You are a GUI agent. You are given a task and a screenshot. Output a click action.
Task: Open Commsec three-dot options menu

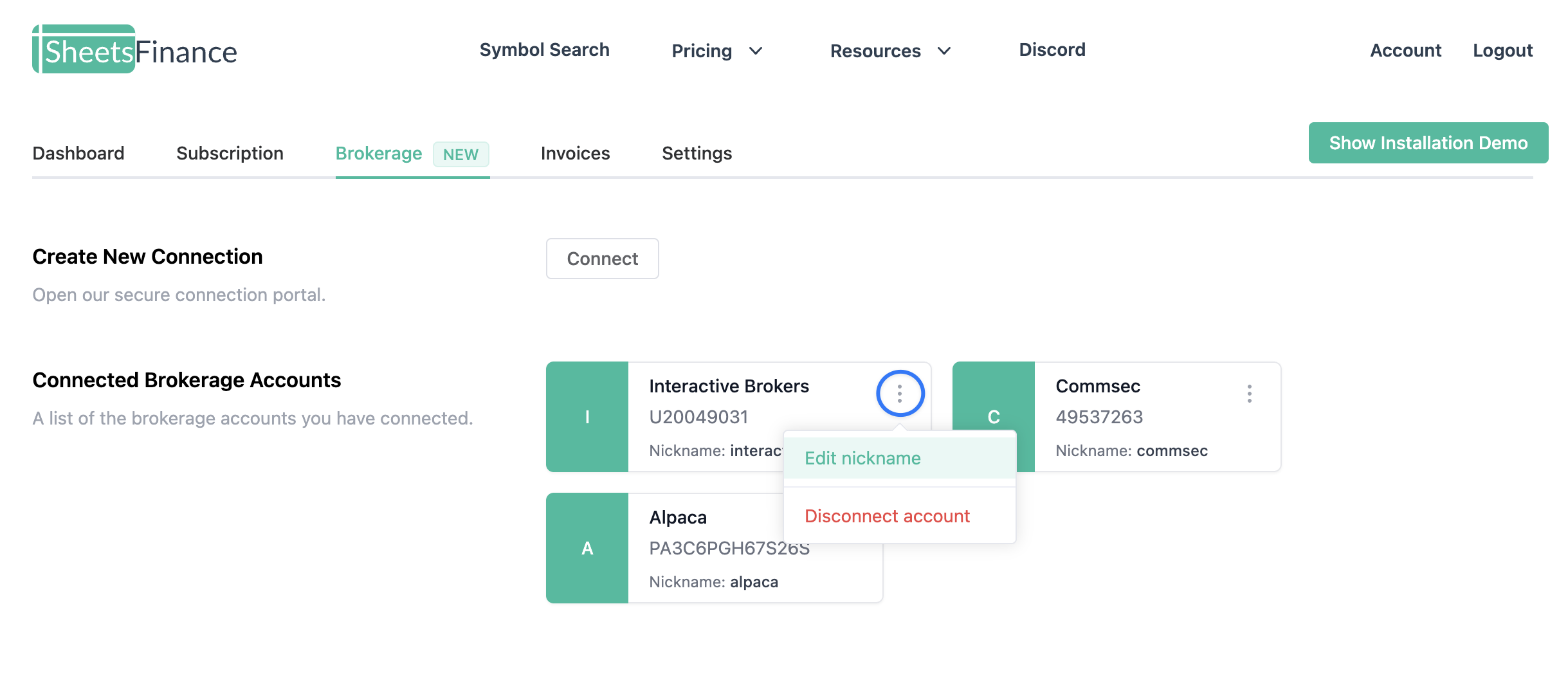point(1249,393)
